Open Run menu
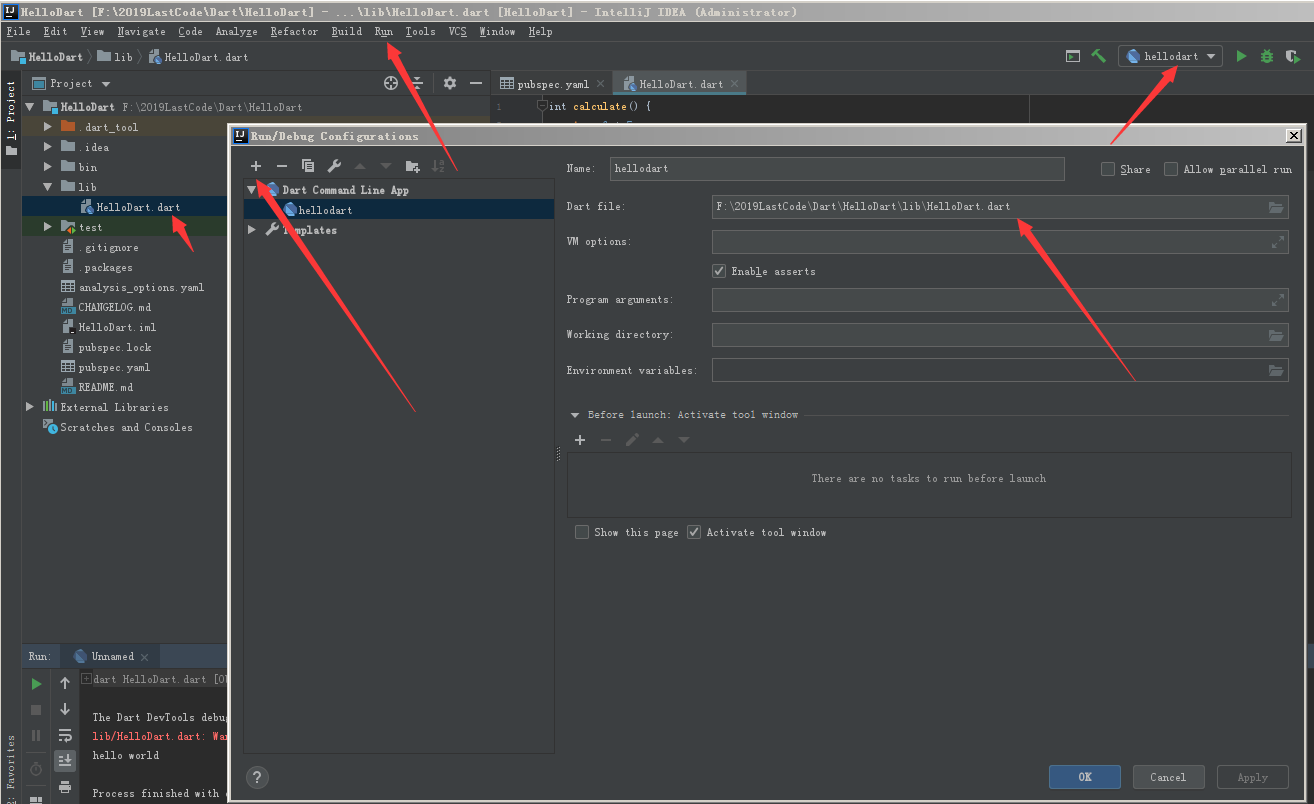The height and width of the screenshot is (804, 1314). coord(384,32)
